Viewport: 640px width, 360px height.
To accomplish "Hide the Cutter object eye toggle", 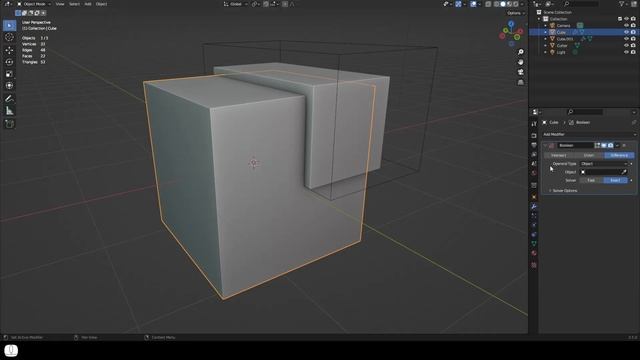I will tap(626, 45).
